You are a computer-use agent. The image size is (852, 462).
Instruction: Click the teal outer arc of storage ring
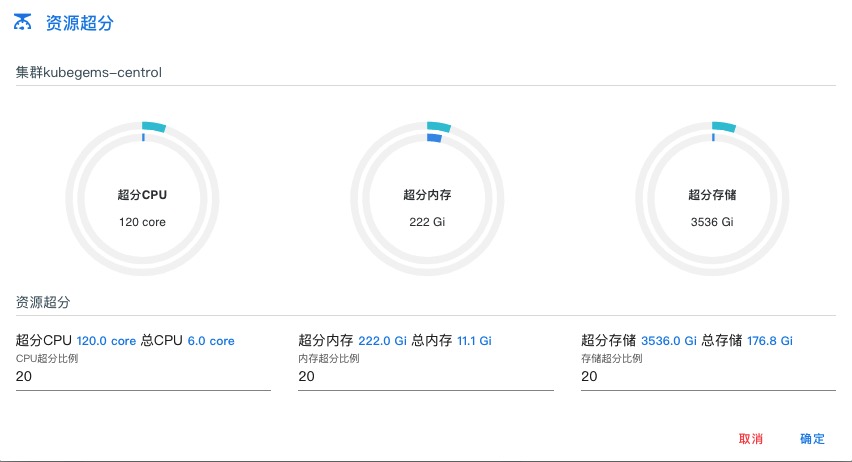[724, 127]
